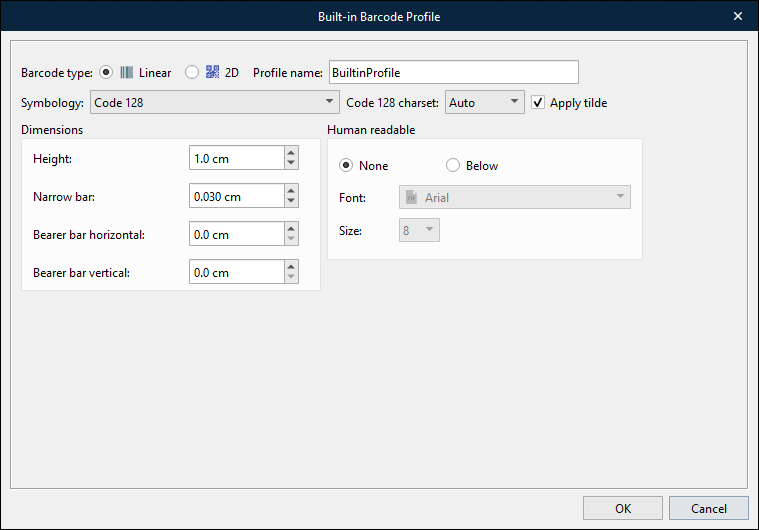Open the Arial Font dropdown
The height and width of the screenshot is (530, 759).
tap(515, 197)
